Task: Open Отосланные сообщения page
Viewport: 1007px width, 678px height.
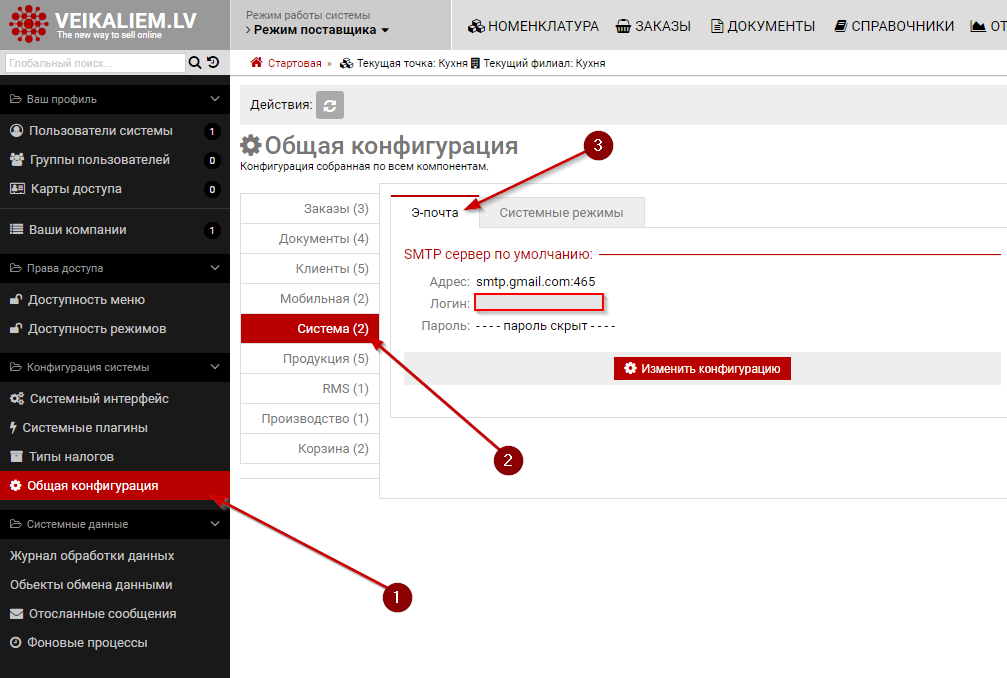Action: click(x=101, y=614)
